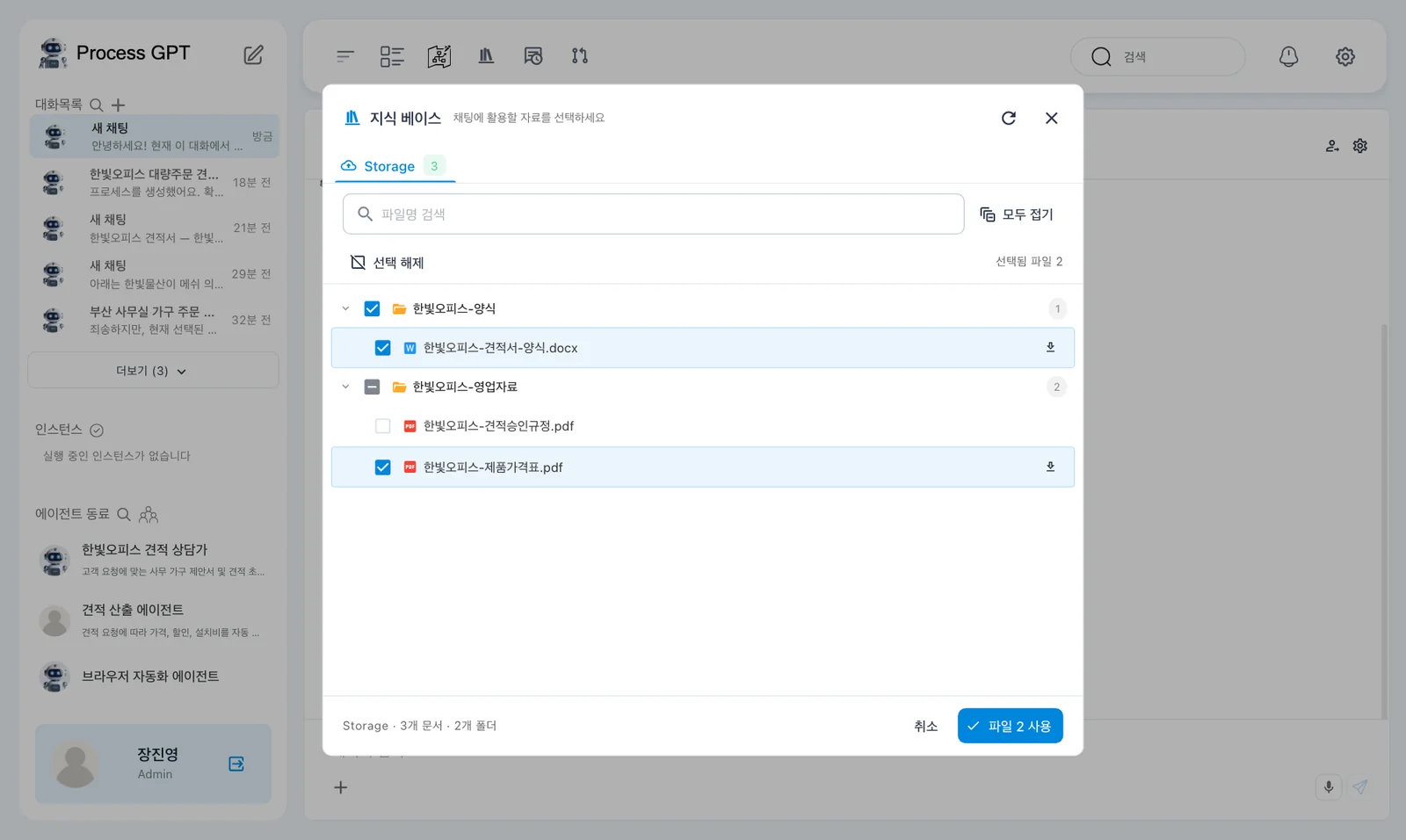Uncheck the 한빛오피스-양식 folder checkbox
Image resolution: width=1406 pixels, height=840 pixels.
coord(372,308)
